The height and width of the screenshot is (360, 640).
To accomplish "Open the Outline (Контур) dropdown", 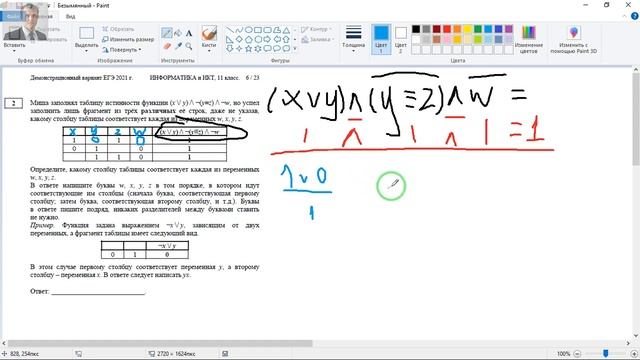I will (x=316, y=29).
